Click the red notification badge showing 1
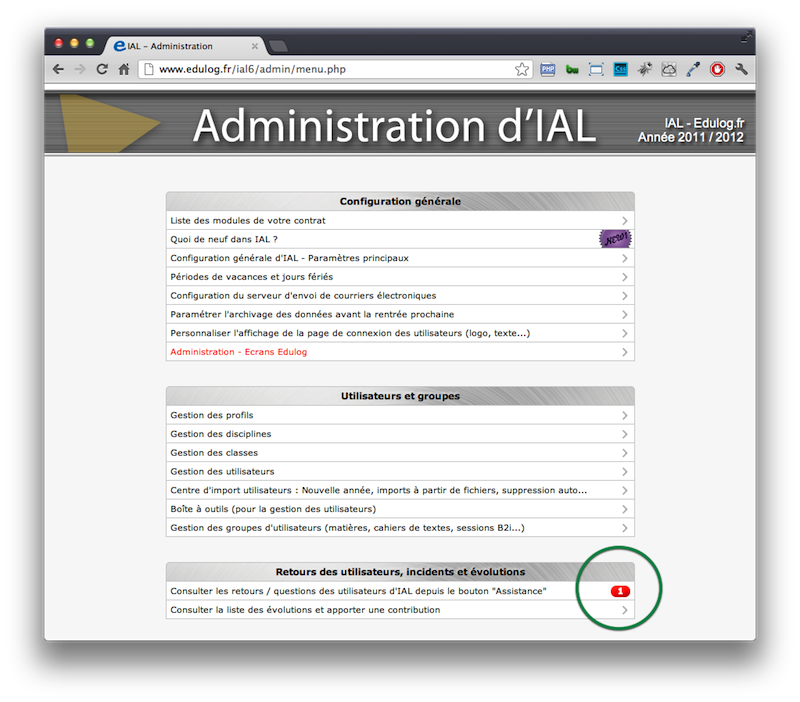Screen dimensions: 800x702 click(620, 592)
